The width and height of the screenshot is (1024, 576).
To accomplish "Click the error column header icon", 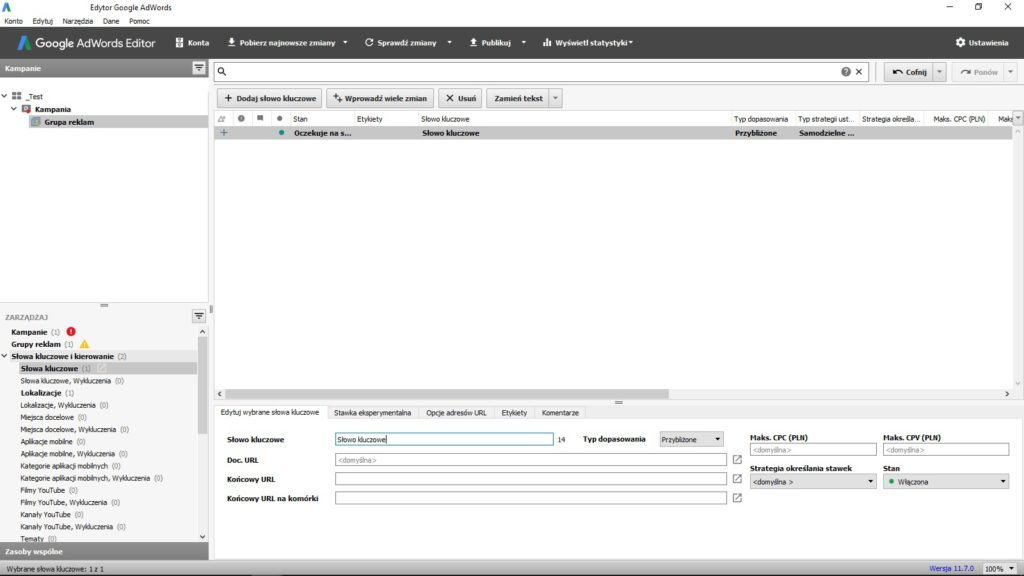I will (x=241, y=119).
